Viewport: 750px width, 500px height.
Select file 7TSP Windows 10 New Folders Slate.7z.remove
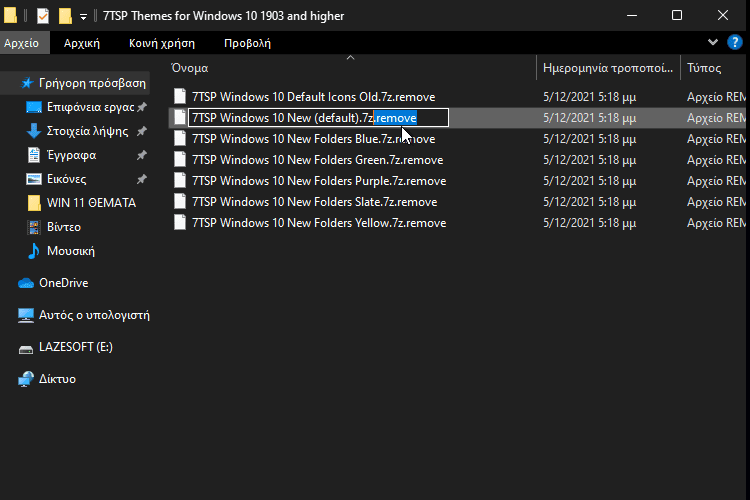[x=315, y=202]
